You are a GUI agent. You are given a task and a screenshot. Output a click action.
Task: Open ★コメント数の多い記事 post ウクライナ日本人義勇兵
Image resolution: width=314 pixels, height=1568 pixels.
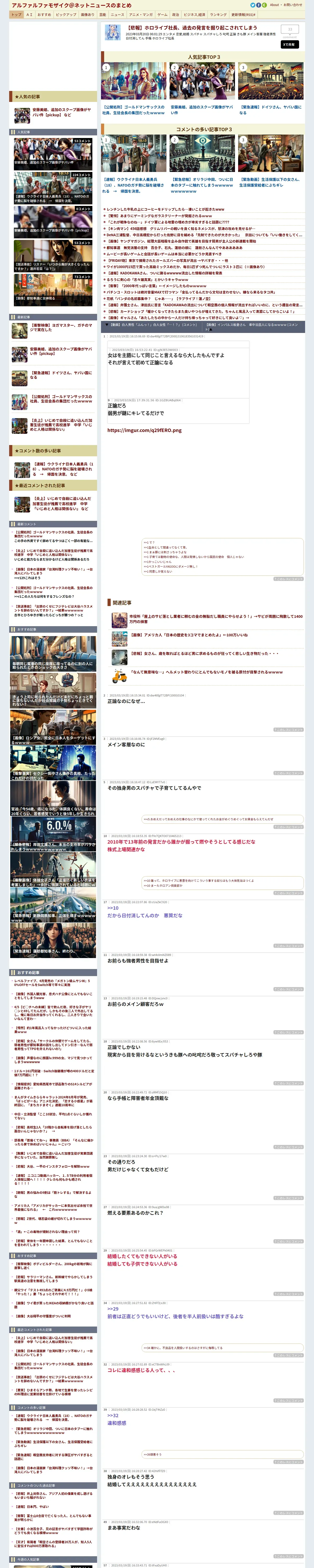[x=63, y=469]
